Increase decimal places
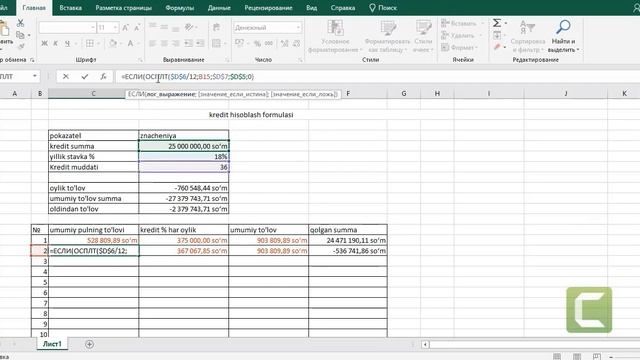This screenshot has height=360, width=640. click(x=284, y=43)
